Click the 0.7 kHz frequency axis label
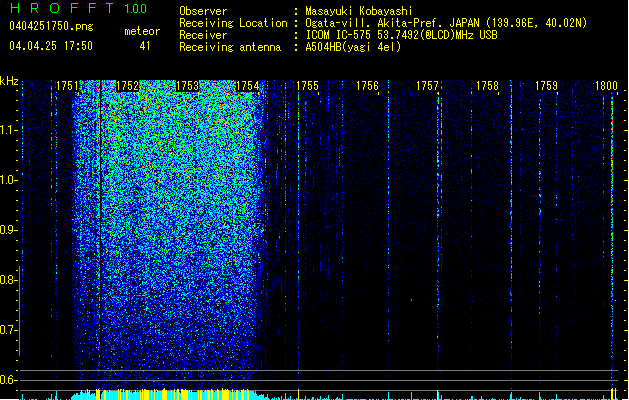Image resolution: width=629 pixels, height=400 pixels. pyautogui.click(x=8, y=330)
